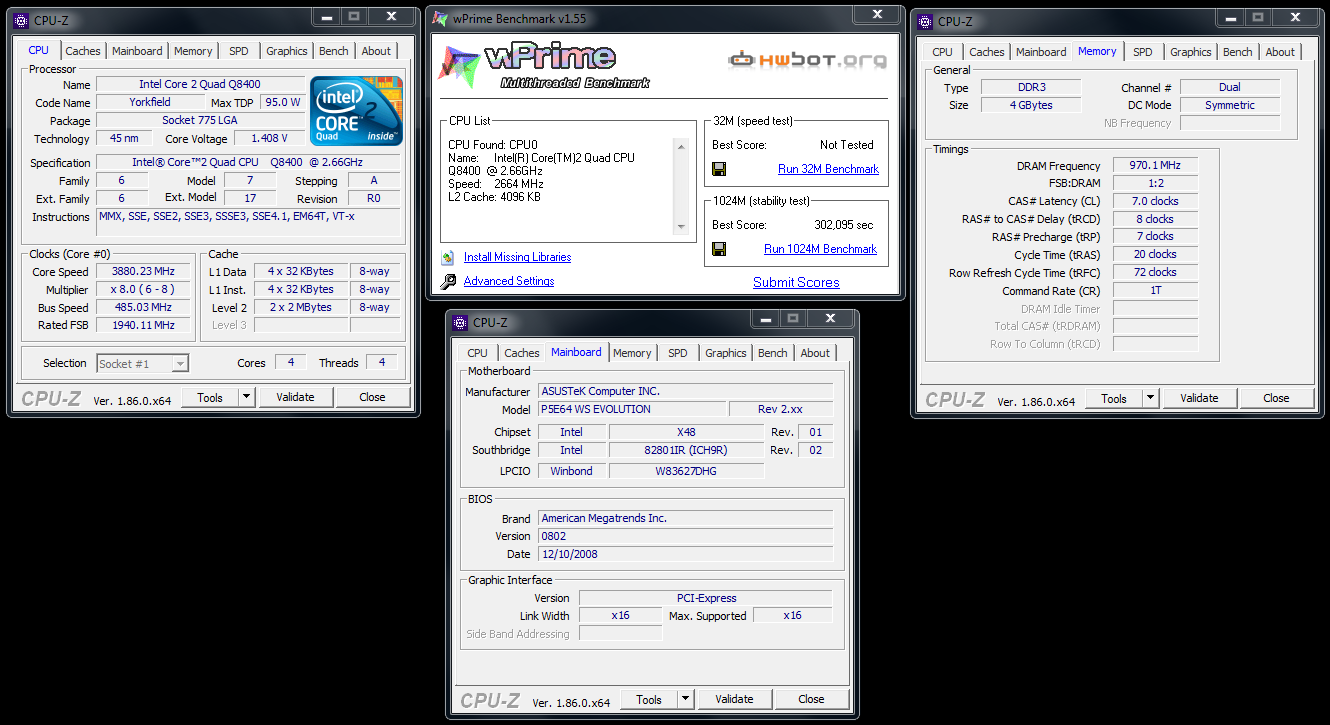The image size is (1330, 725).
Task: Click chipset value X48
Action: pos(686,432)
